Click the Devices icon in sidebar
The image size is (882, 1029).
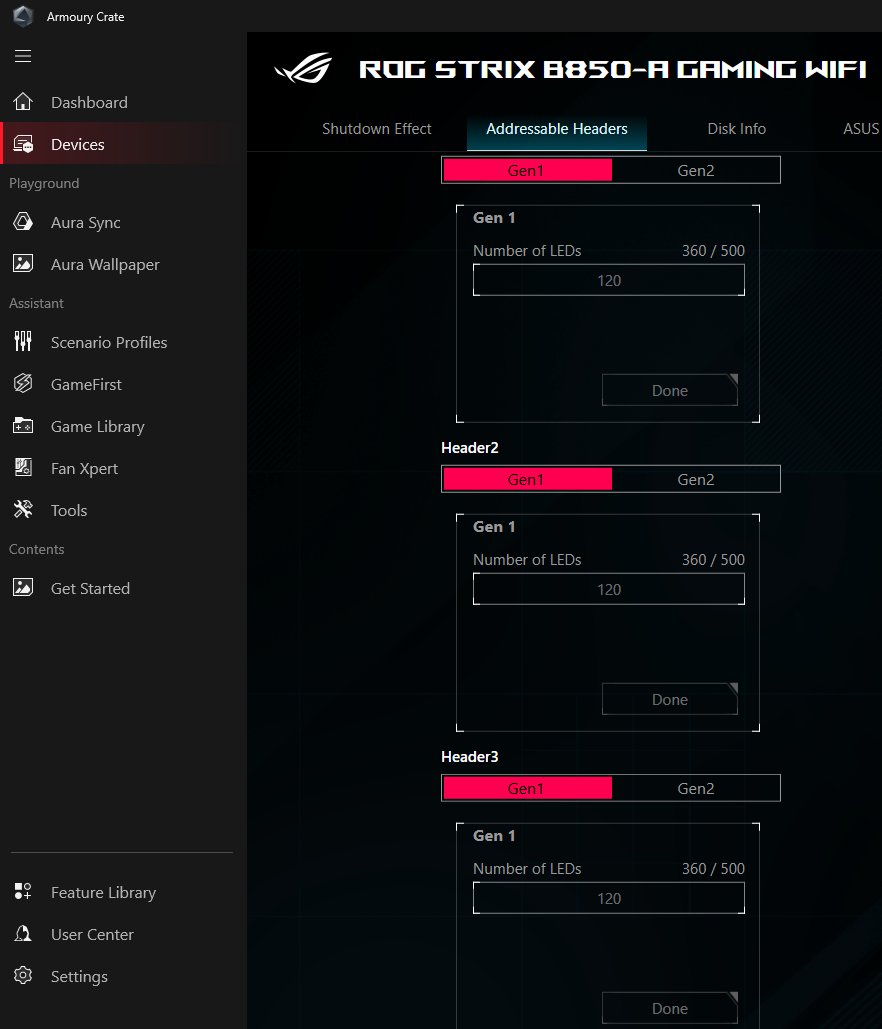pyautogui.click(x=23, y=144)
